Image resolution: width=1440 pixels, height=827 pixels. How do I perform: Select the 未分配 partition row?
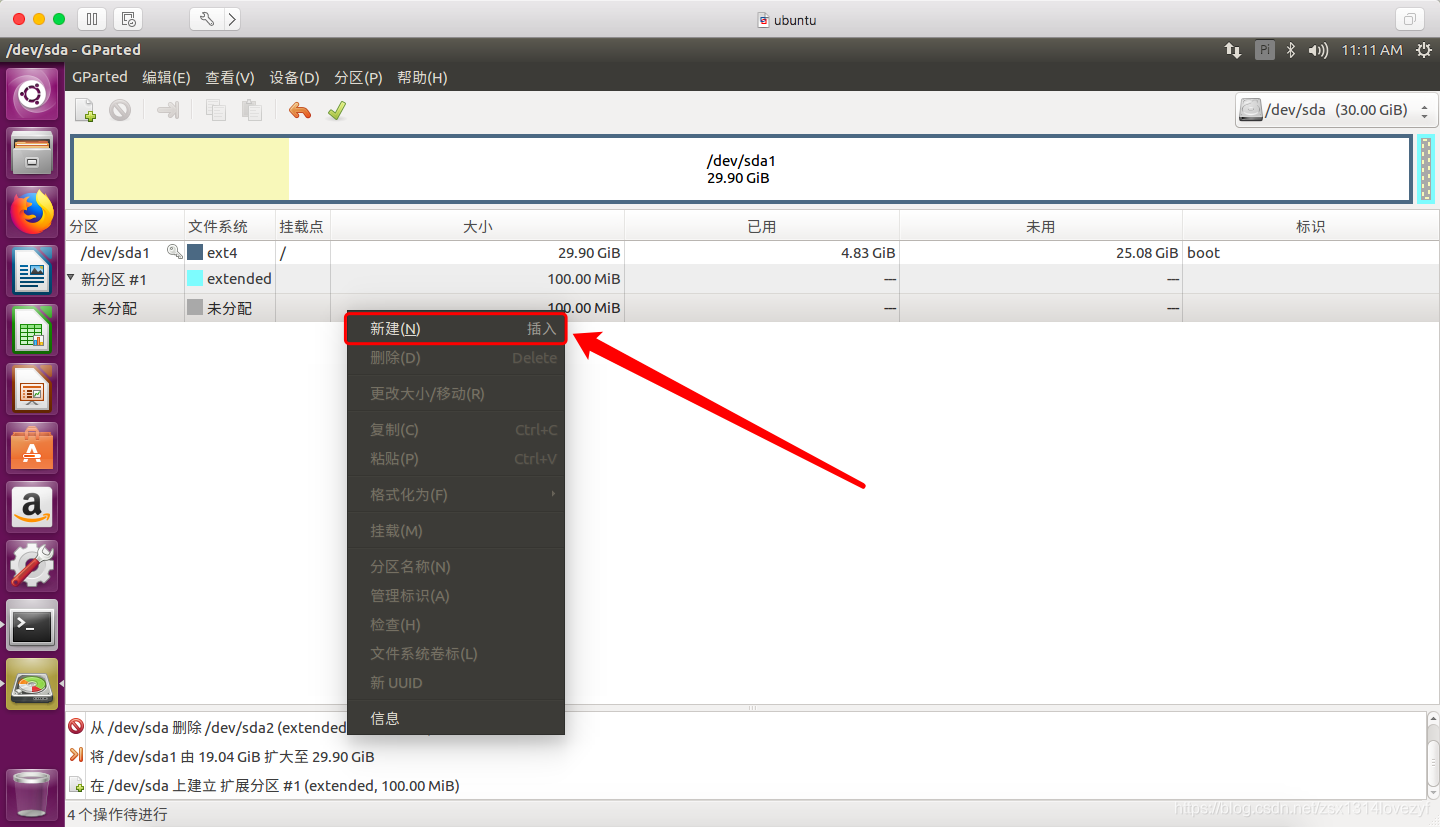coord(752,308)
